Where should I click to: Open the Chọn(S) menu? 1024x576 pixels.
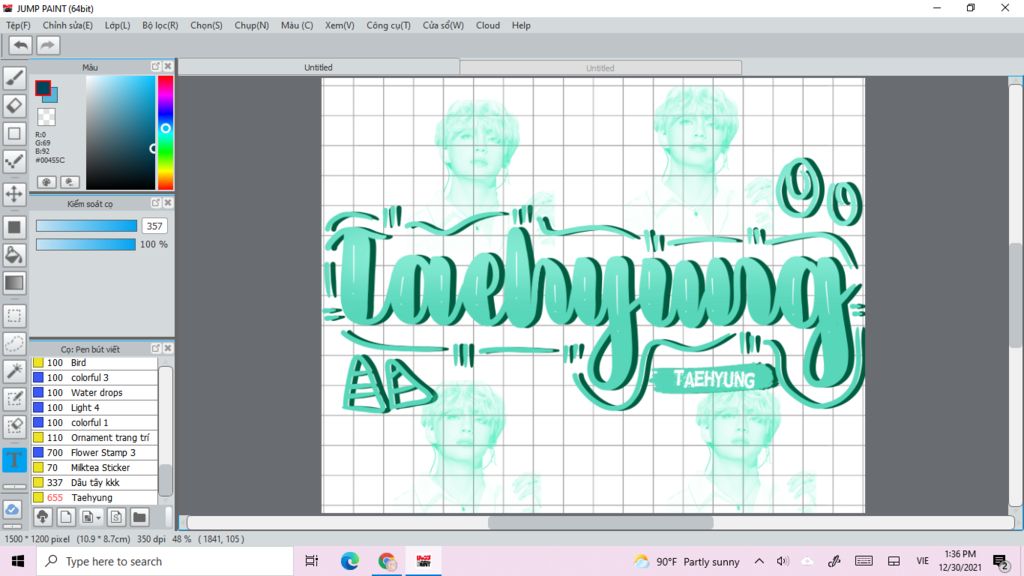(206, 25)
